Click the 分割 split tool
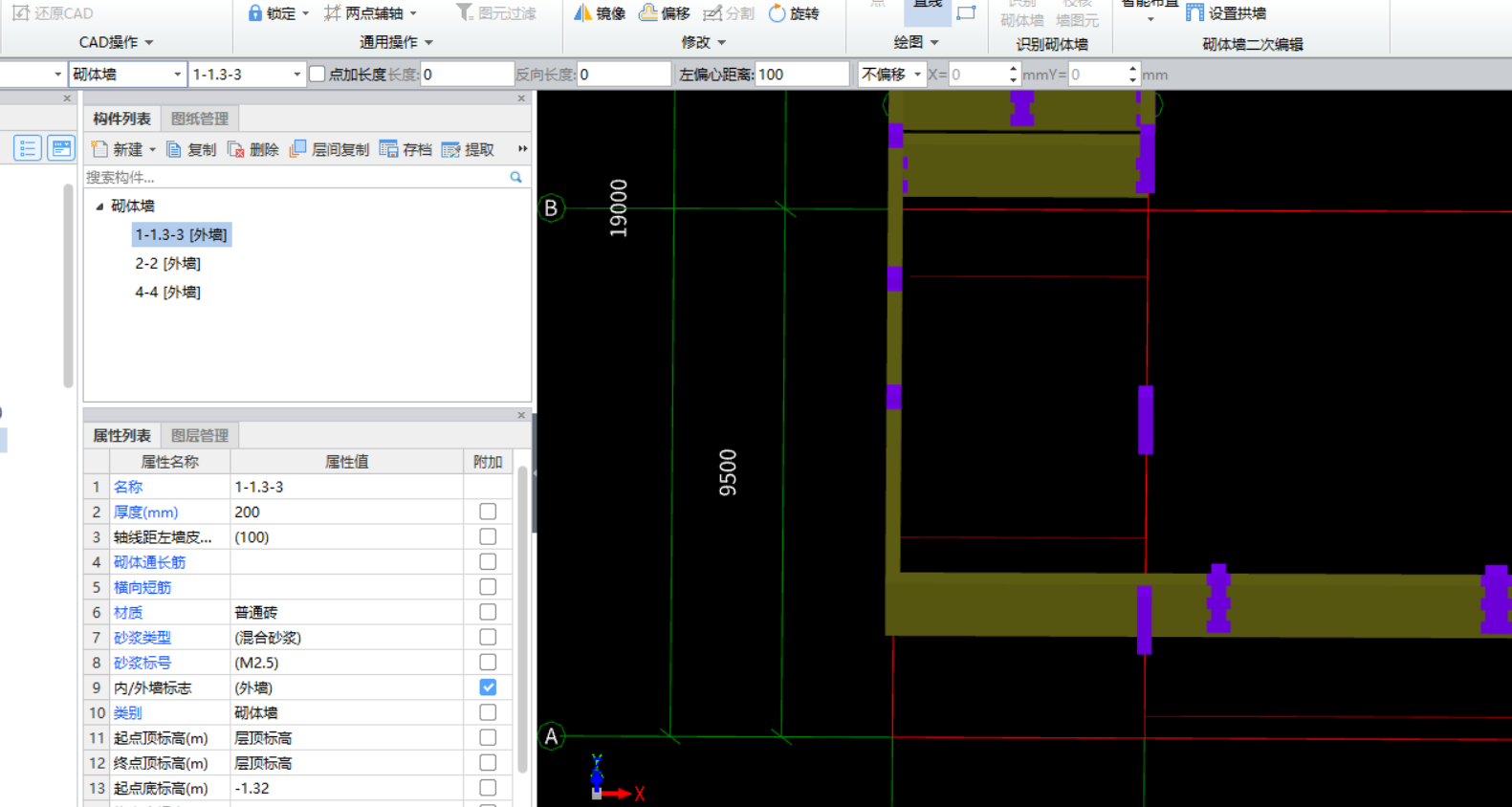 point(729,13)
